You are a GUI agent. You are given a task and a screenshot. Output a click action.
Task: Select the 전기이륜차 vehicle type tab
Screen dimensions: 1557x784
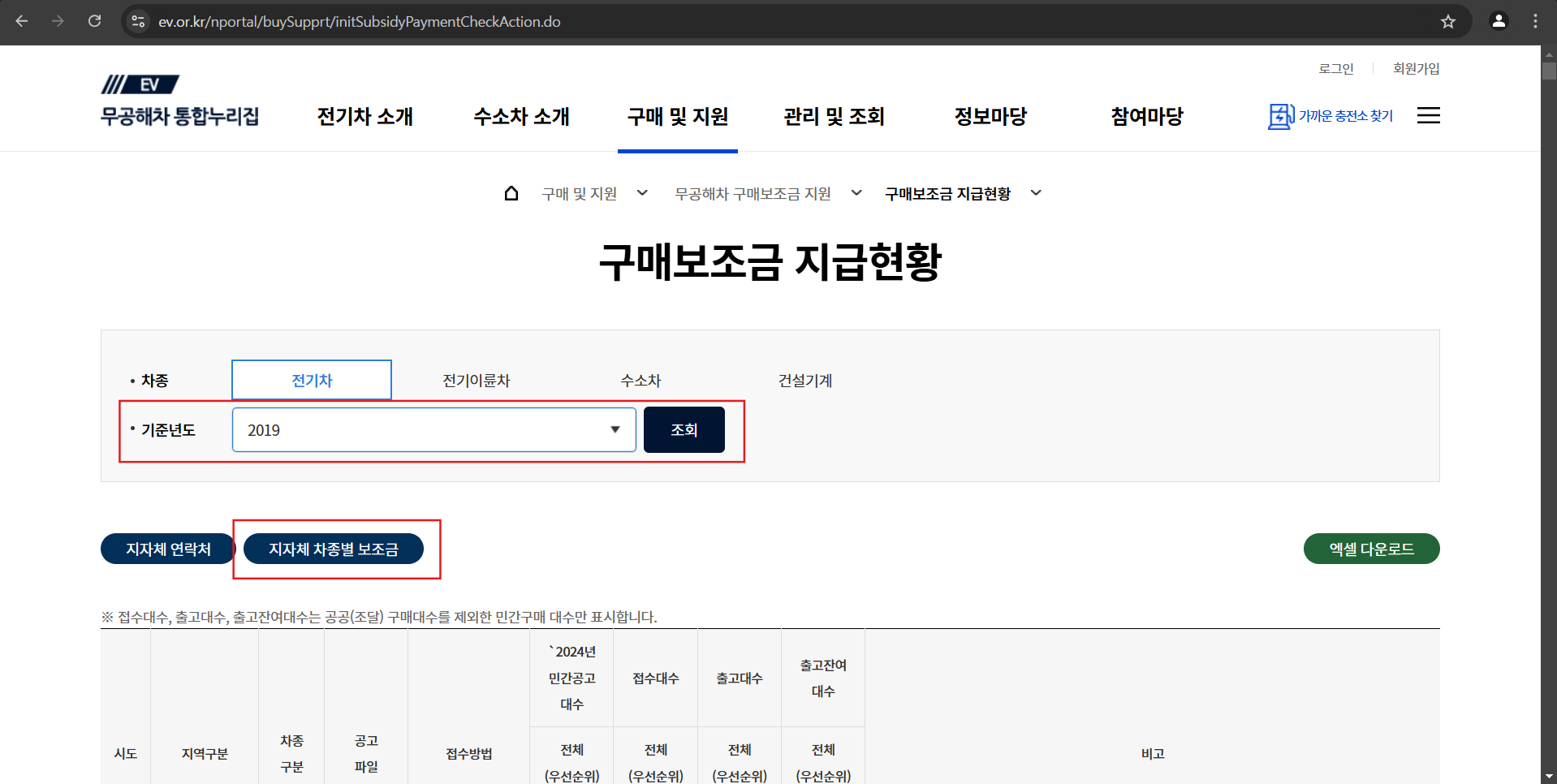pyautogui.click(x=477, y=381)
